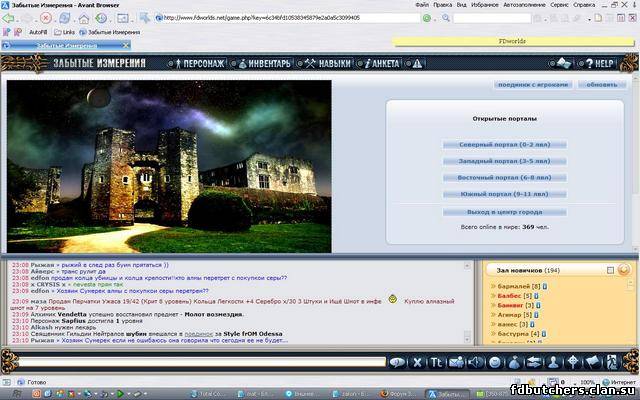Click the 'обновить' refresh button
This screenshot has height=400, width=640.
pyautogui.click(x=602, y=84)
